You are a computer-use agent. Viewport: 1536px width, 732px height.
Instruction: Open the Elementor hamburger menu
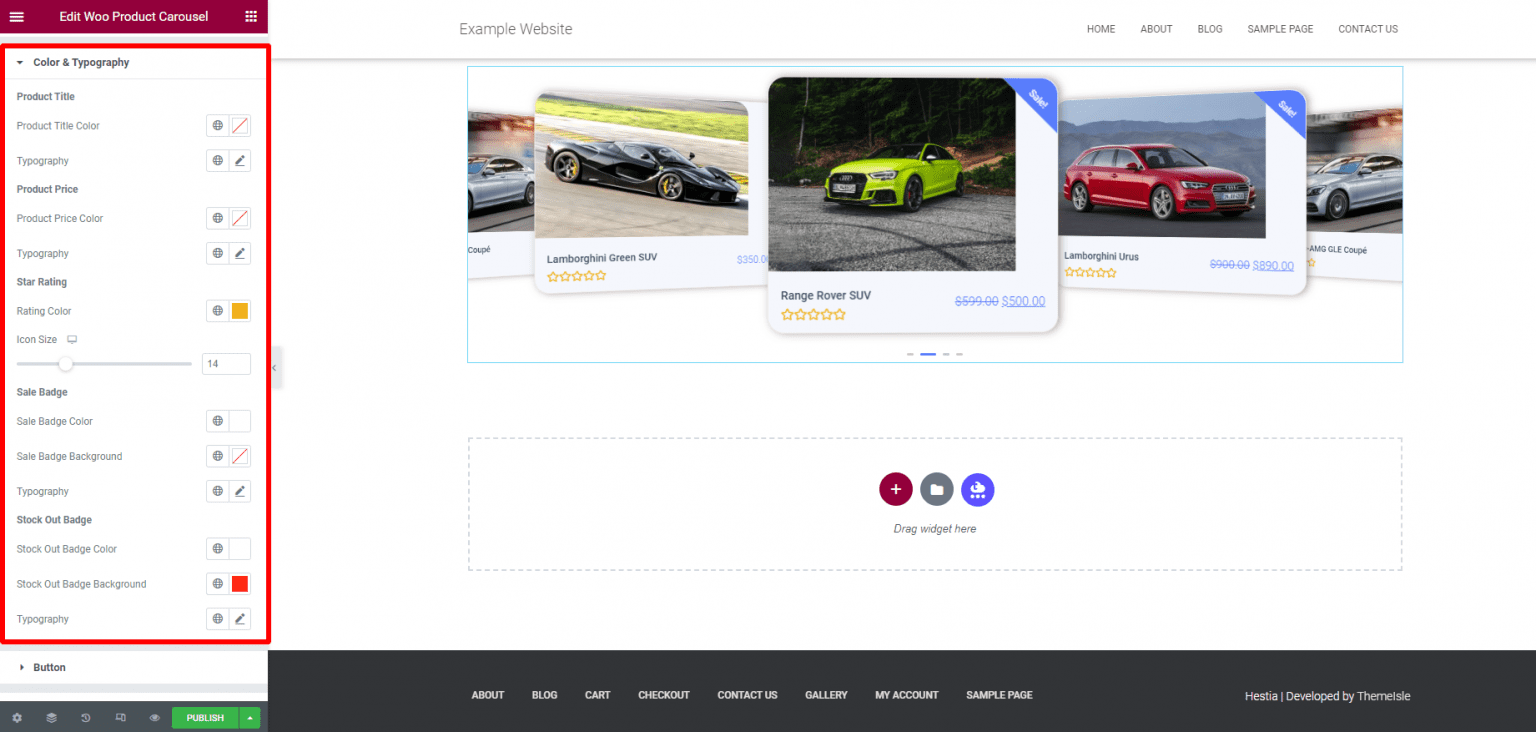(16, 16)
